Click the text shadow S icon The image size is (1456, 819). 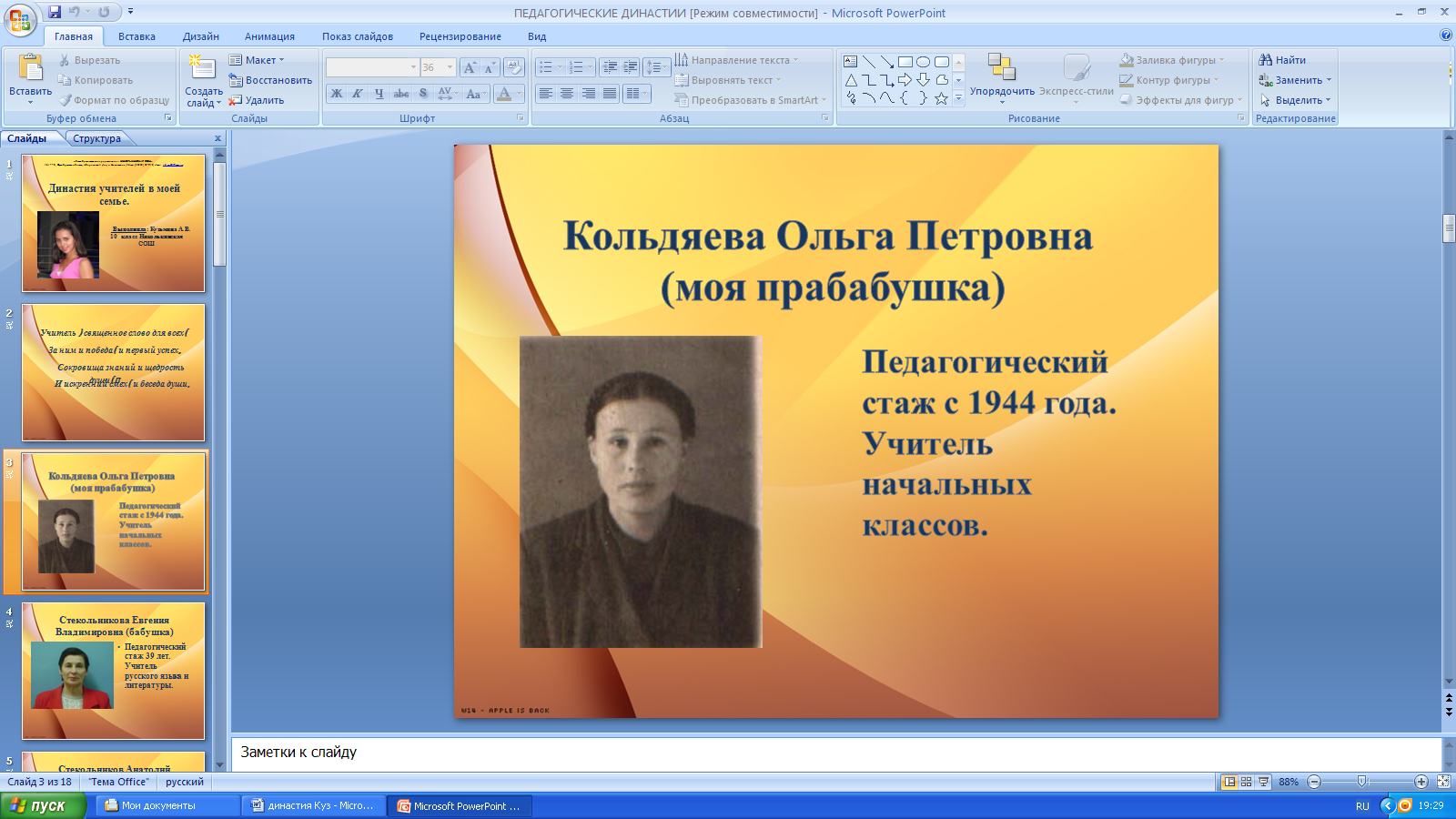423,94
